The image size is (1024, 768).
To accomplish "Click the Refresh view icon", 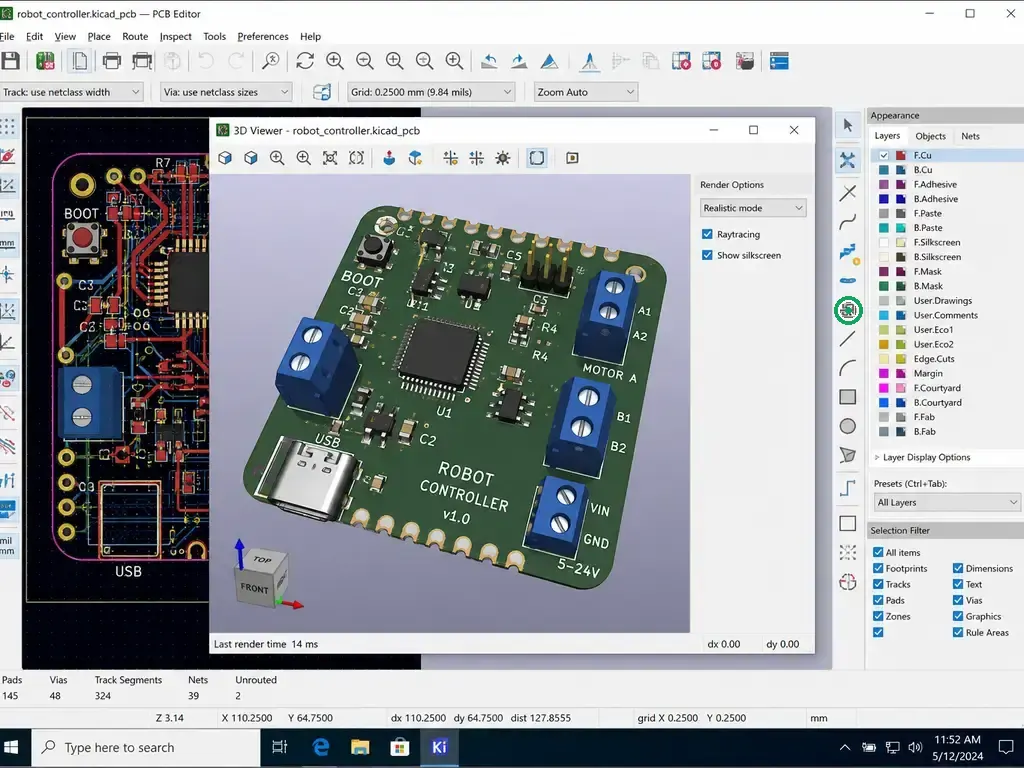I will (305, 61).
